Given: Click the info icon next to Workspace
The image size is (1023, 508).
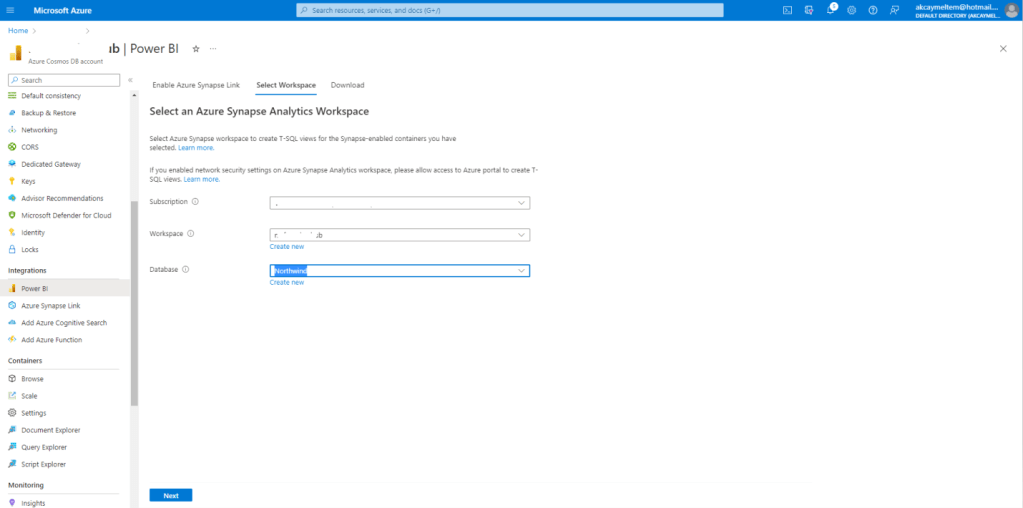Looking at the screenshot, I should pos(191,234).
